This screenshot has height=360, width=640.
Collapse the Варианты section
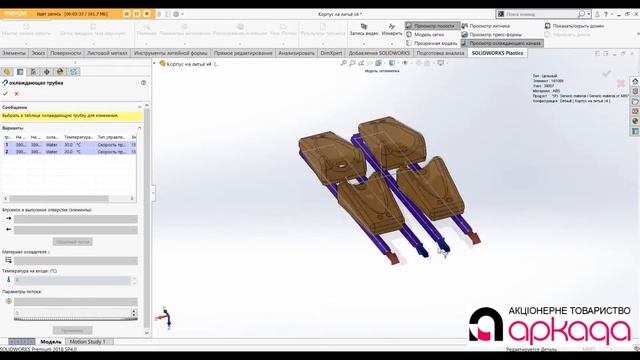click(x=140, y=128)
